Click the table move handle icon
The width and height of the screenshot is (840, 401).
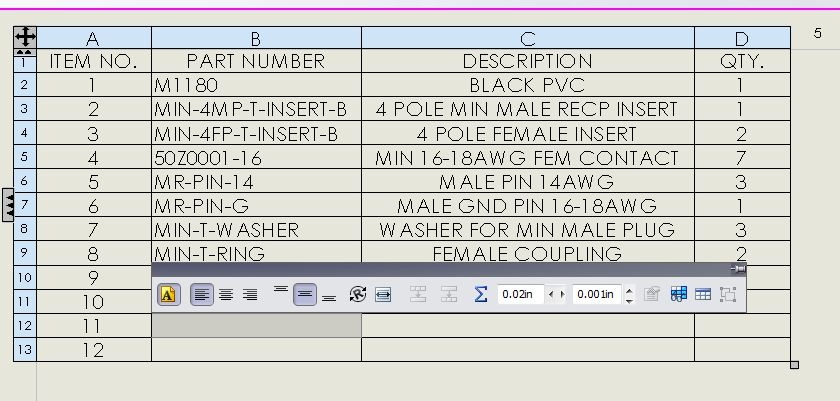[x=25, y=37]
